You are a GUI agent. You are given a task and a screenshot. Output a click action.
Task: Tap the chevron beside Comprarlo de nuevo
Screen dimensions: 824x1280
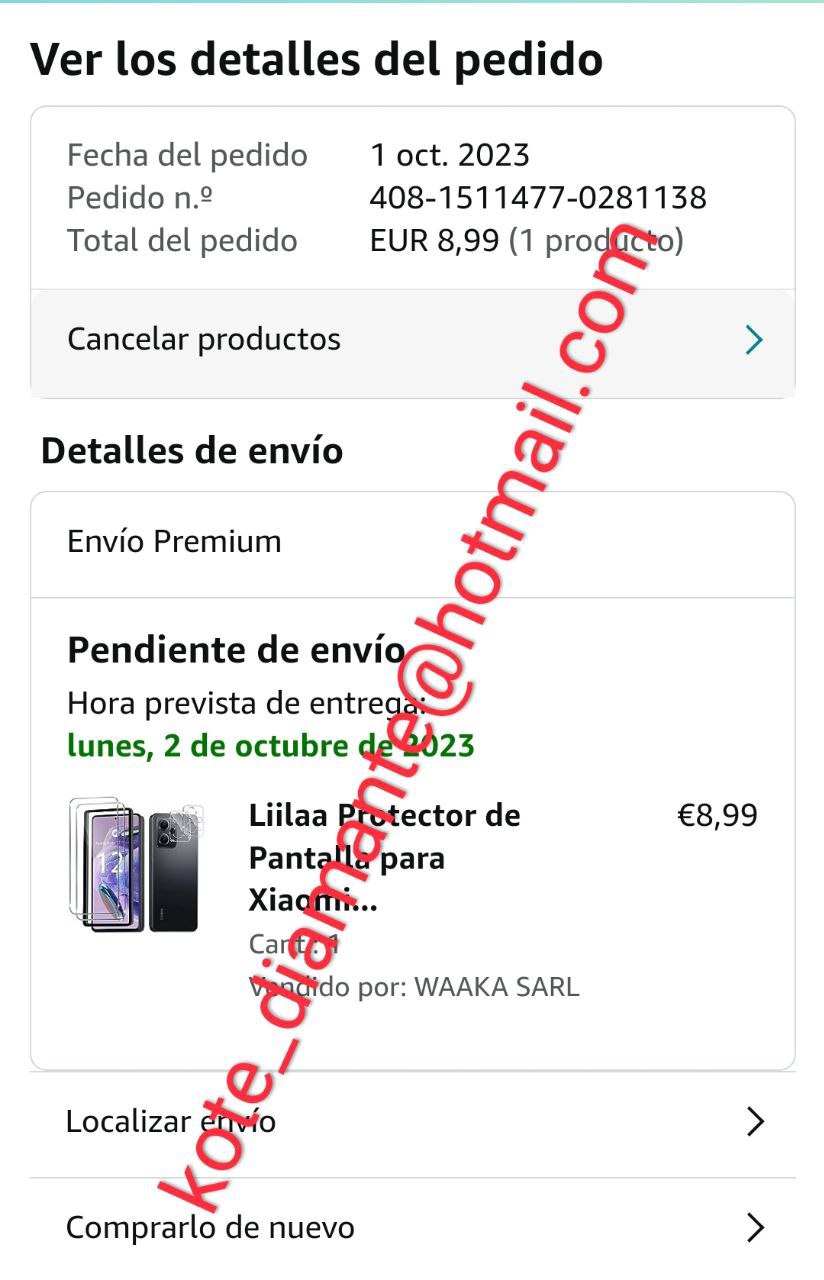coord(756,1227)
